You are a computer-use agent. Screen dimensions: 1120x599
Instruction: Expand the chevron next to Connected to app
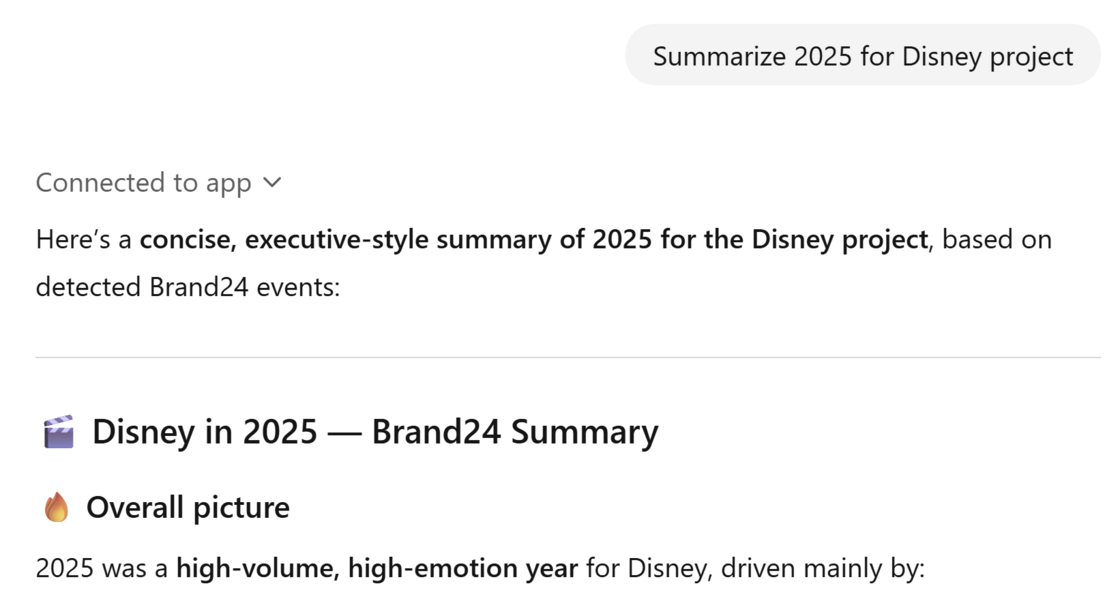(272, 183)
